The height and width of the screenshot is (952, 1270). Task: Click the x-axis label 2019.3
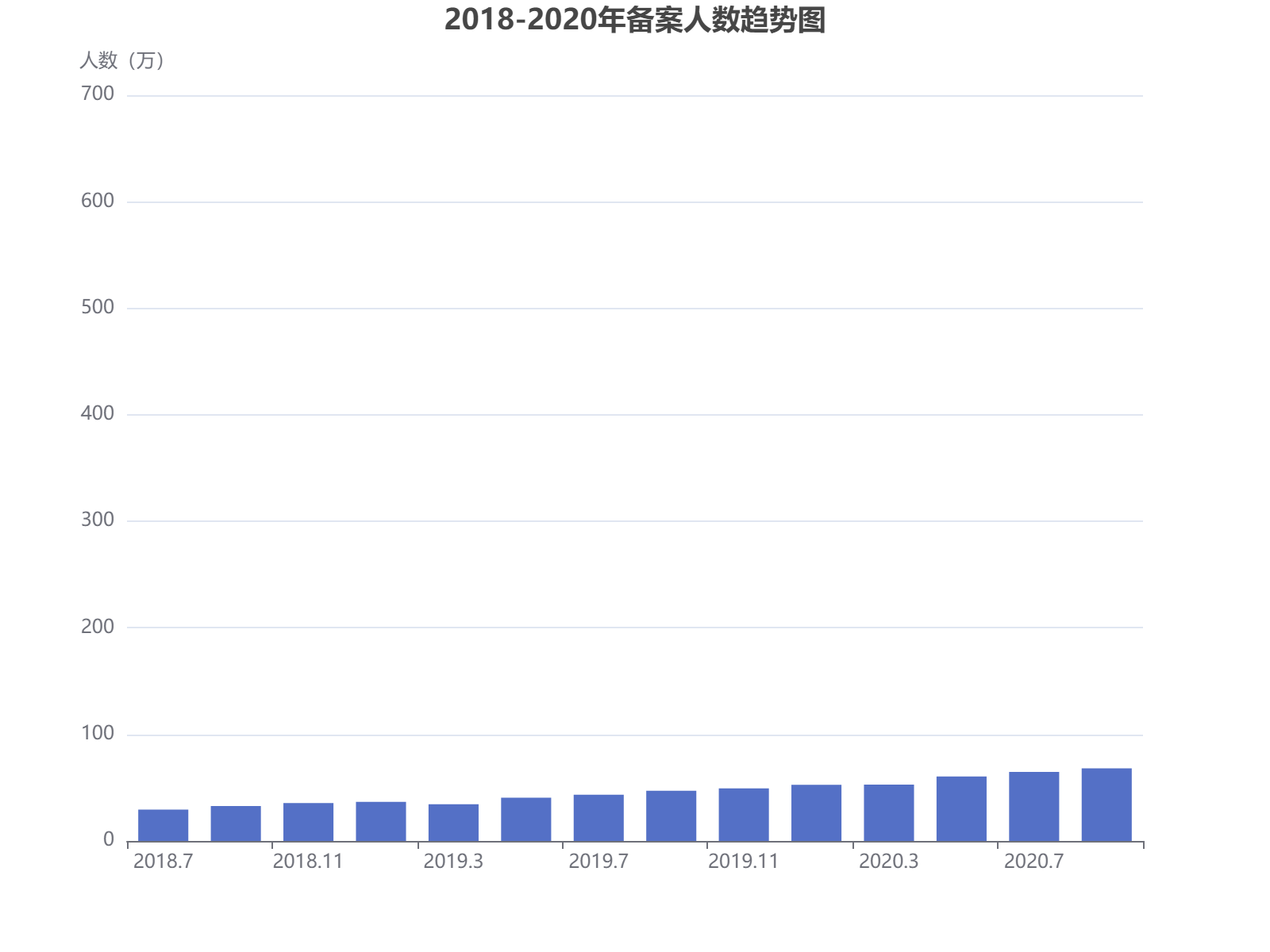452,861
